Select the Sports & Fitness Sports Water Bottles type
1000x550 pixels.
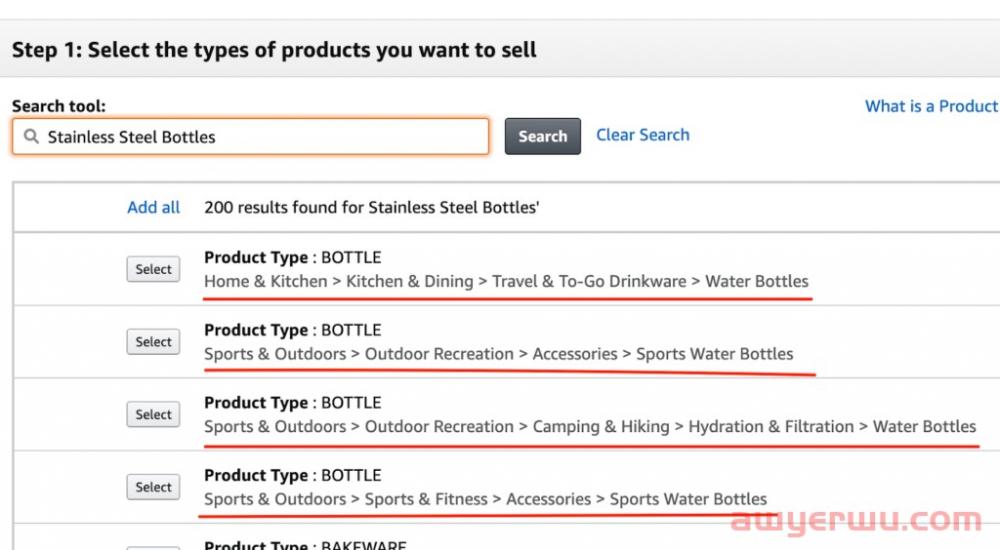pyautogui.click(x=153, y=487)
